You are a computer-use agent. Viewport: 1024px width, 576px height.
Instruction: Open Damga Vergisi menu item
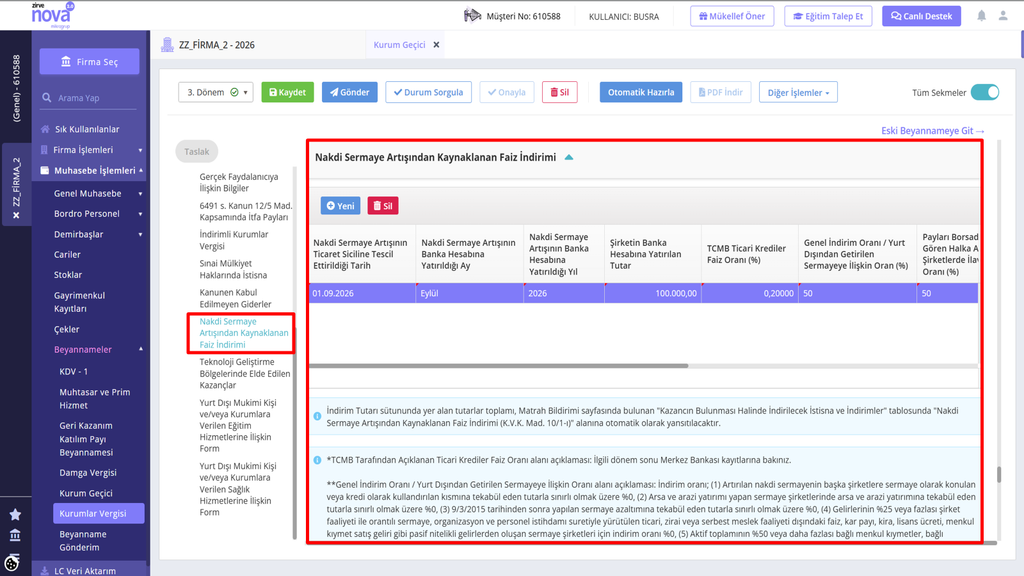tap(88, 472)
